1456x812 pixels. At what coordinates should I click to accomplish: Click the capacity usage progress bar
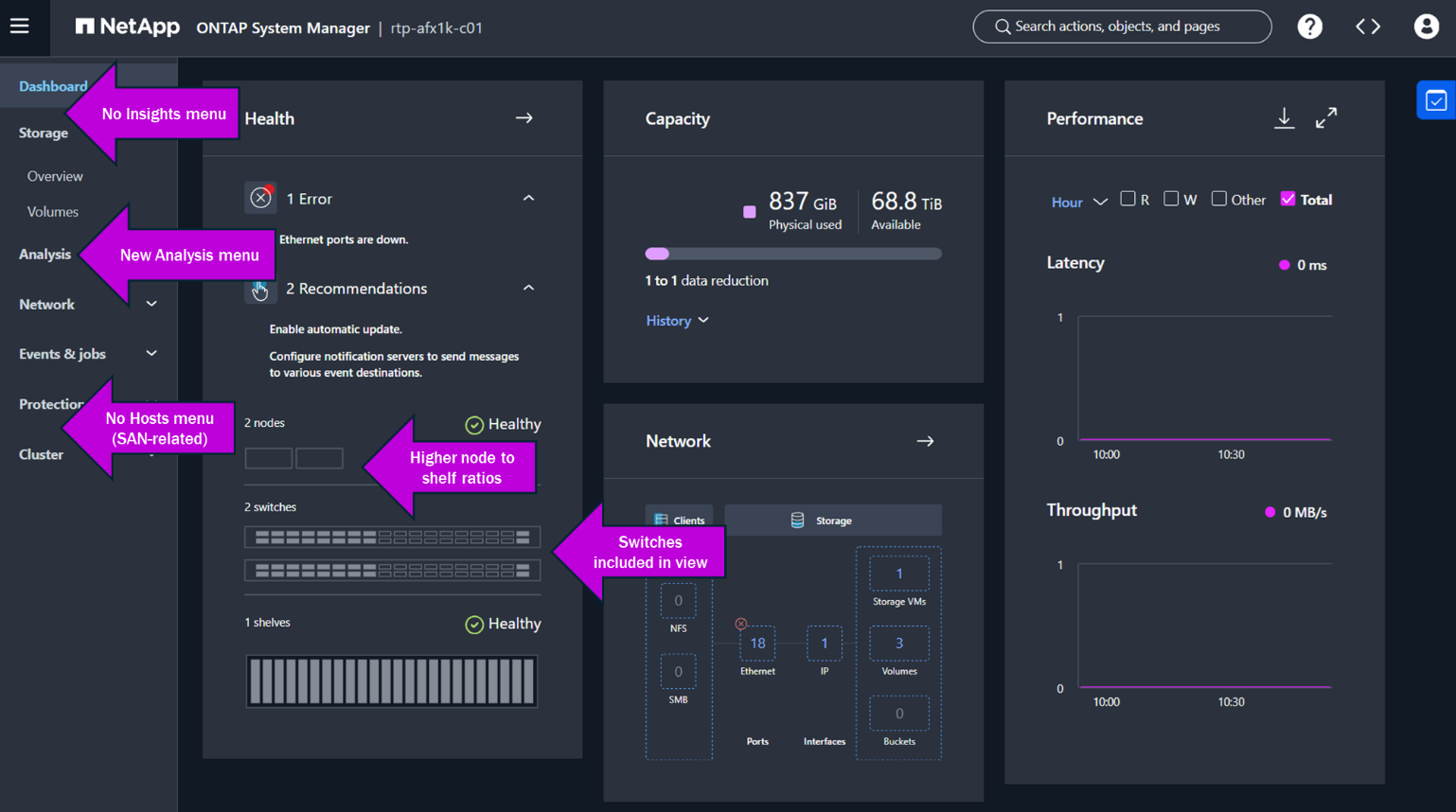[x=793, y=254]
